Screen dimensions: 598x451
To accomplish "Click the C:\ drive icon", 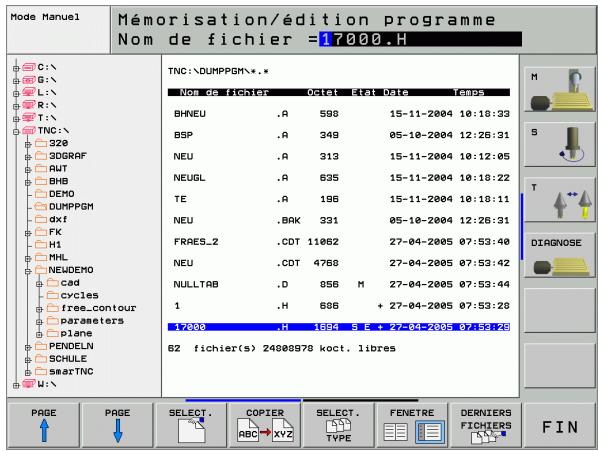I will [x=29, y=67].
